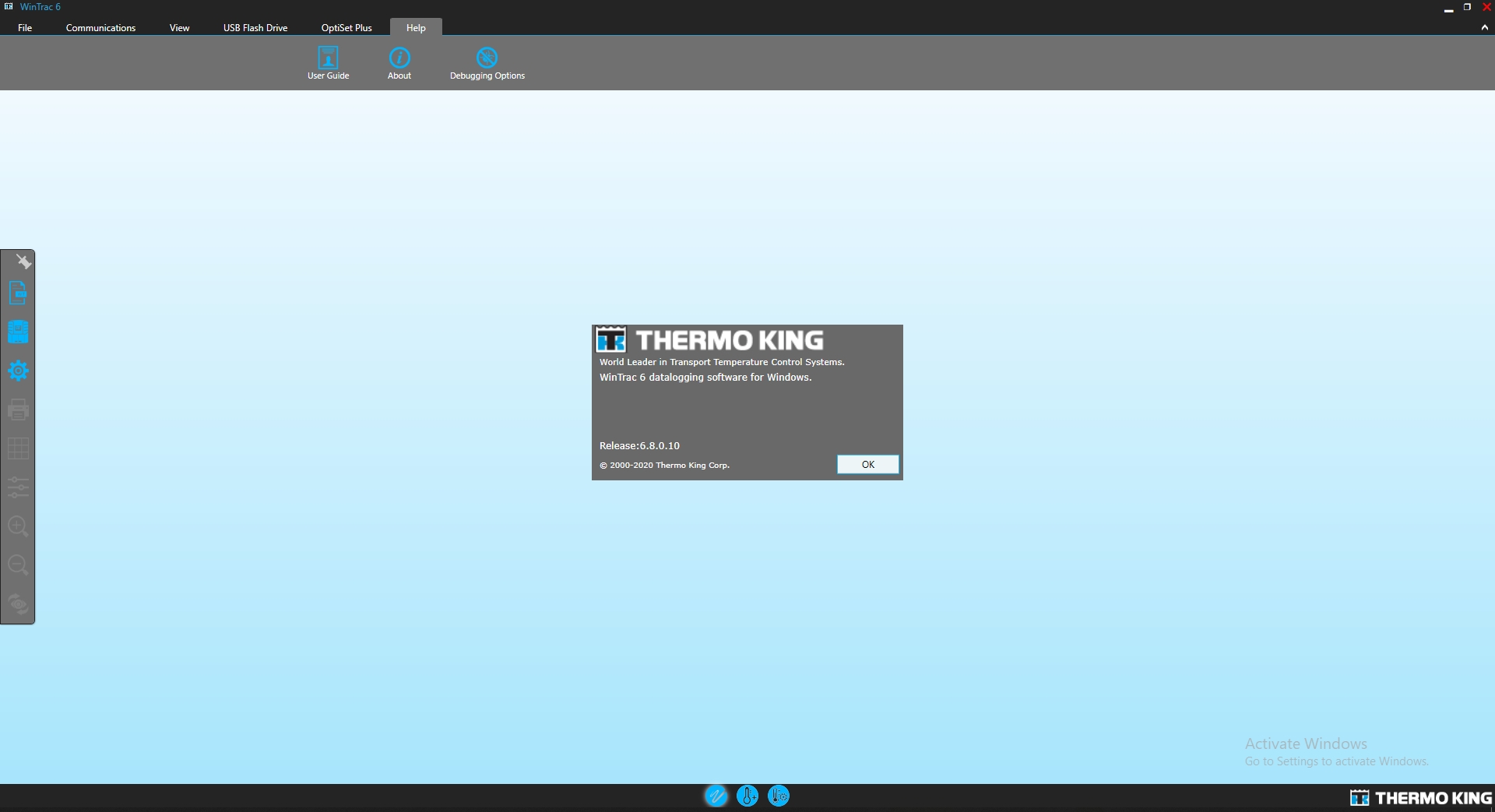Screen dimensions: 1495x812
Task: Select the highlighted device download icon
Action: (18, 332)
